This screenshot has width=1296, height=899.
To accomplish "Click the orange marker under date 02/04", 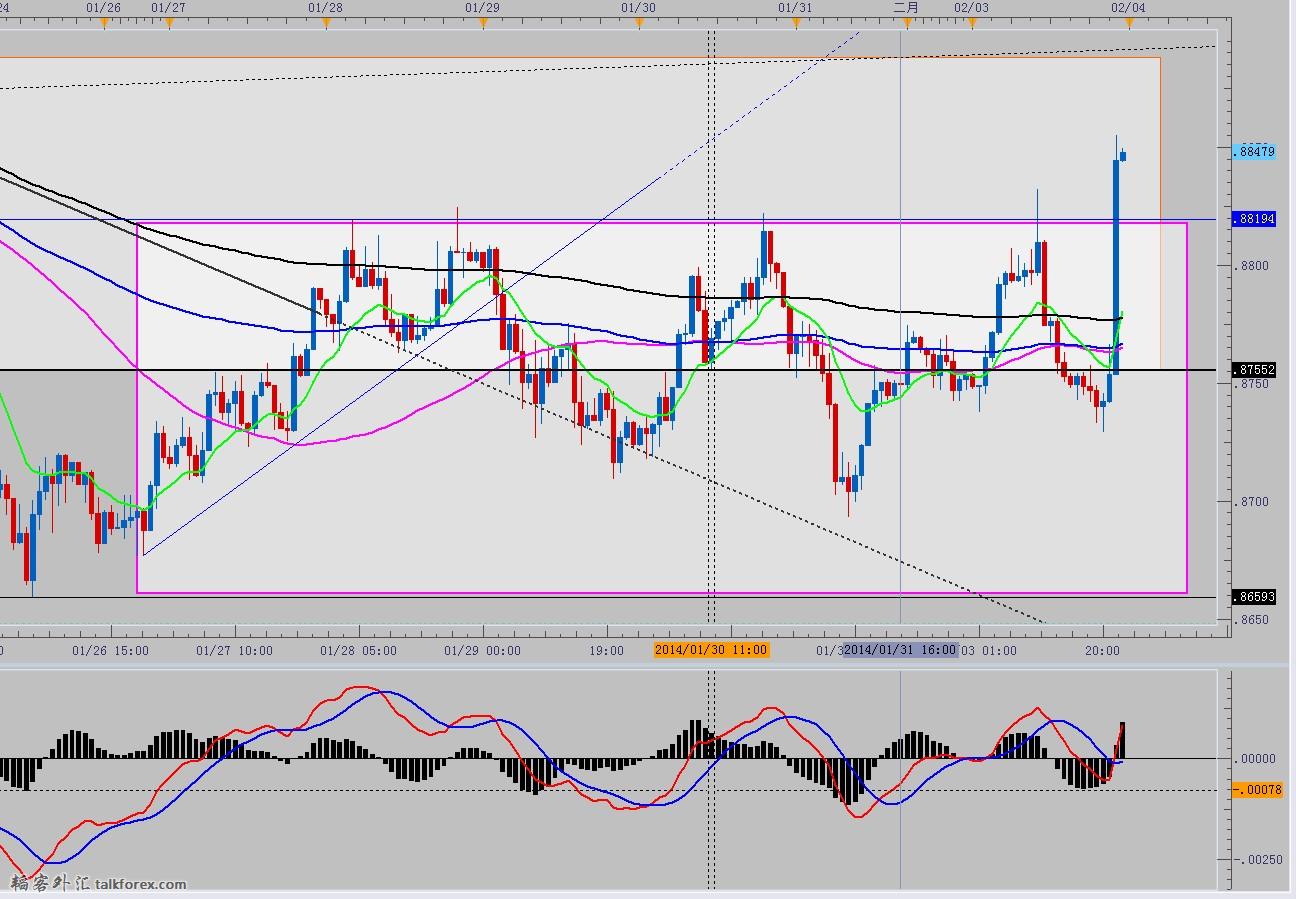I will [x=1129, y=24].
